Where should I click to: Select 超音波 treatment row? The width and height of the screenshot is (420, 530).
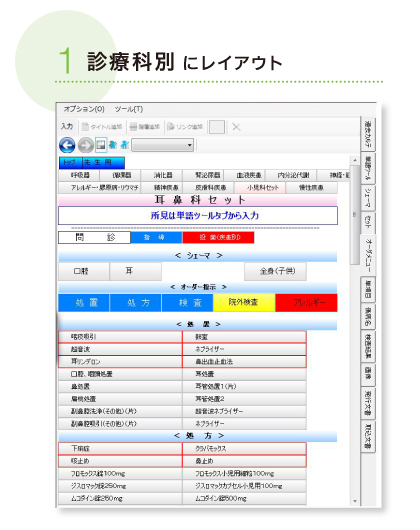120,349
